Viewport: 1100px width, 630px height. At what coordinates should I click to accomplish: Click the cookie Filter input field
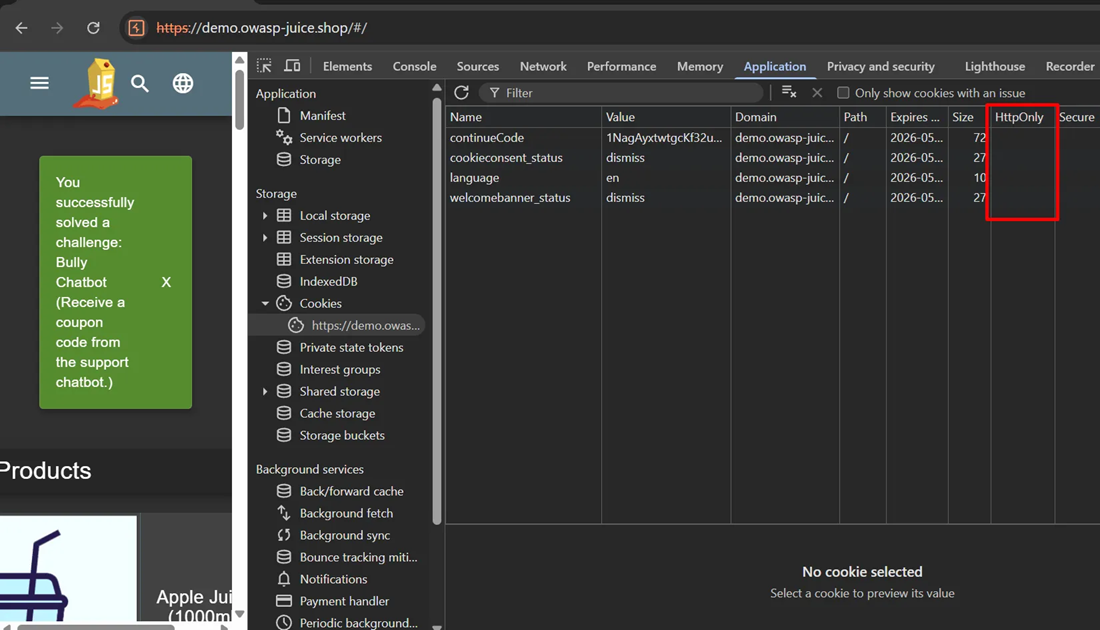point(621,93)
